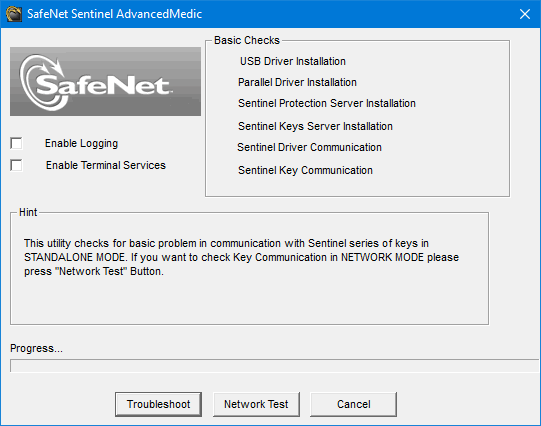This screenshot has width=541, height=426.
Task: Select Sentinel Protection Server Installation text
Action: click(x=327, y=103)
